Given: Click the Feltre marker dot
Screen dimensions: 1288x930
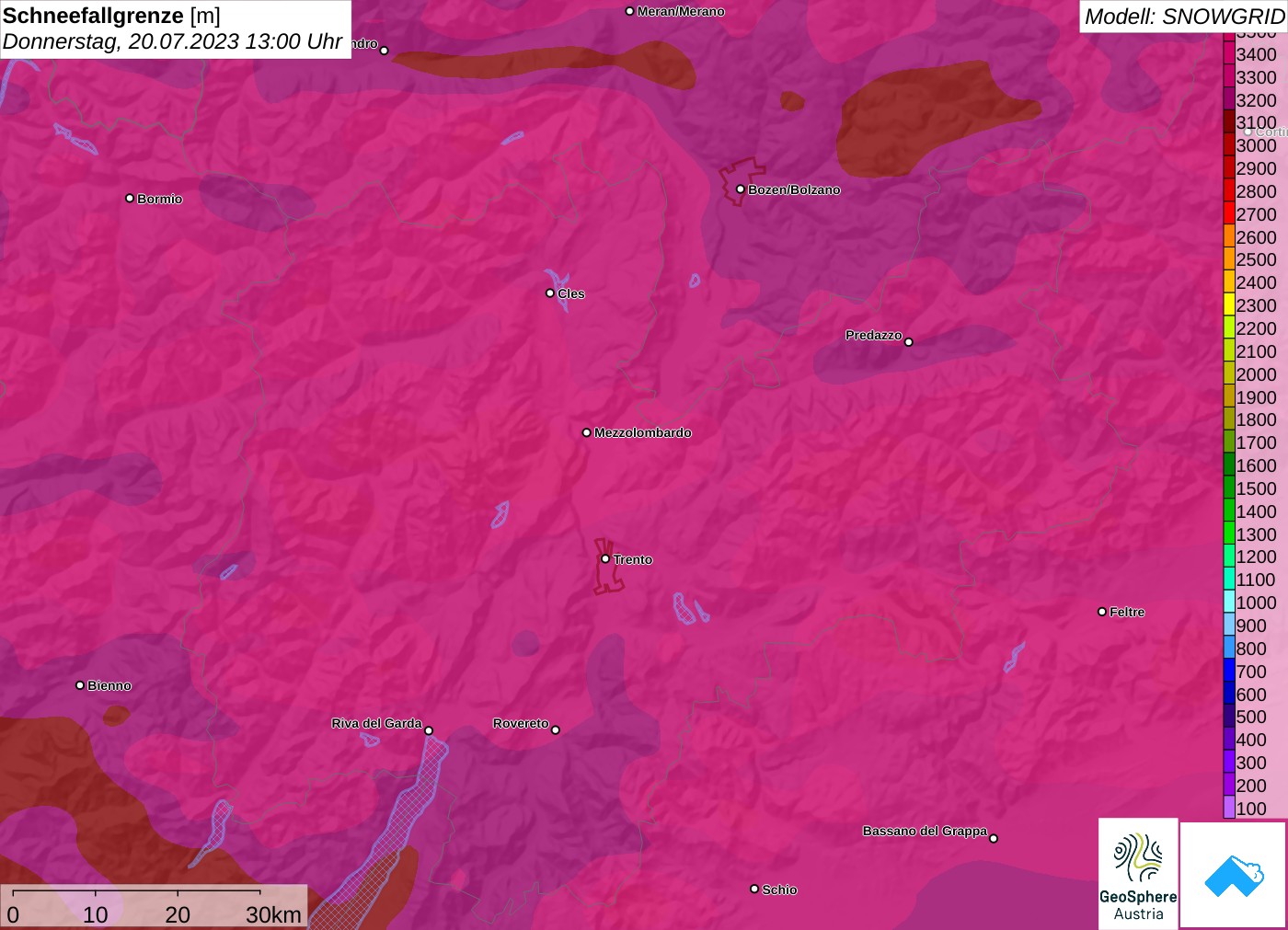Looking at the screenshot, I should coord(1102,612).
